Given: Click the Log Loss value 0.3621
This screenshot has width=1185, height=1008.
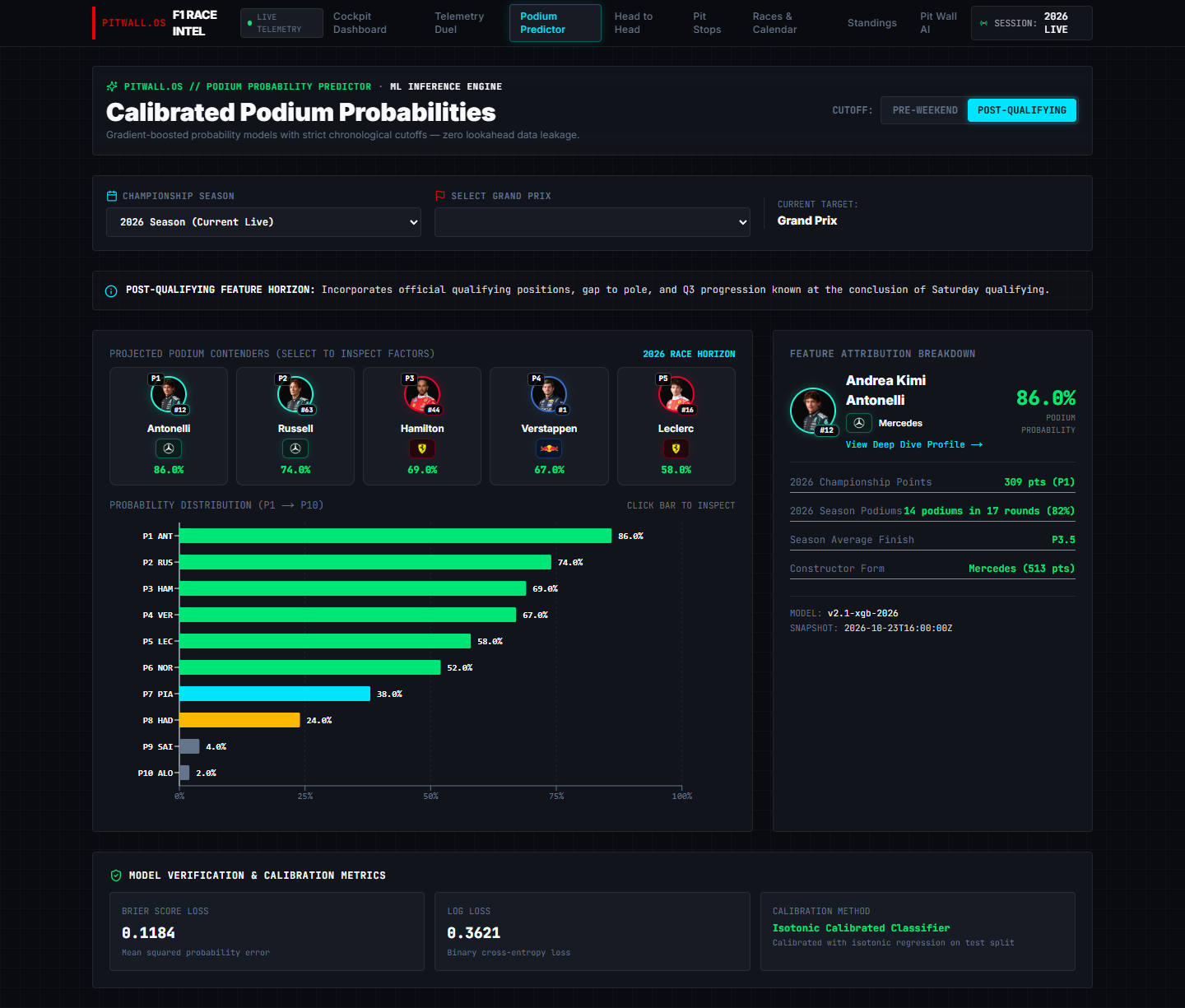Looking at the screenshot, I should (x=473, y=933).
